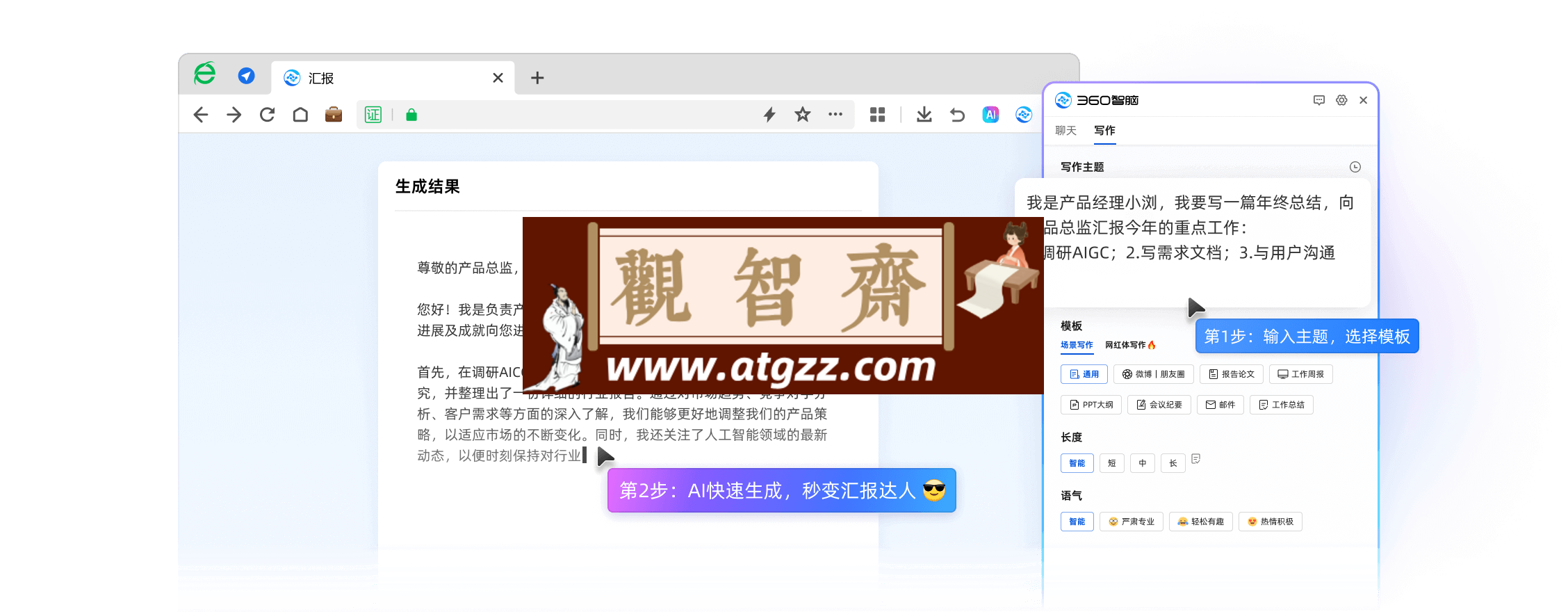Go forward to the next page
Image resolution: width=1568 pixels, height=612 pixels.
tap(234, 115)
